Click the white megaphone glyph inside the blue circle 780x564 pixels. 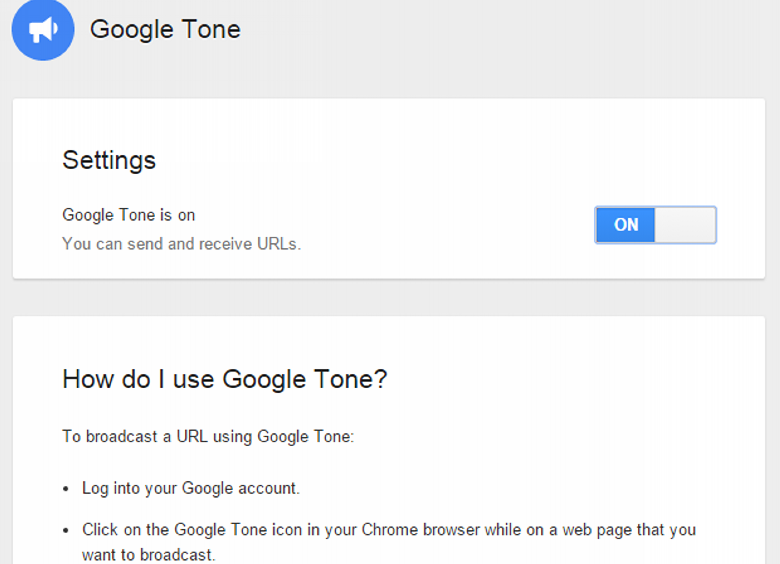click(42, 30)
